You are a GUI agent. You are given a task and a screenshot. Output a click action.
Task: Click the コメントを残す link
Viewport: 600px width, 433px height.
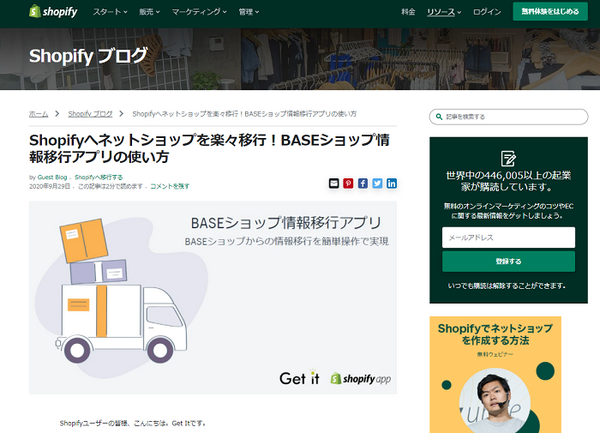(x=170, y=186)
